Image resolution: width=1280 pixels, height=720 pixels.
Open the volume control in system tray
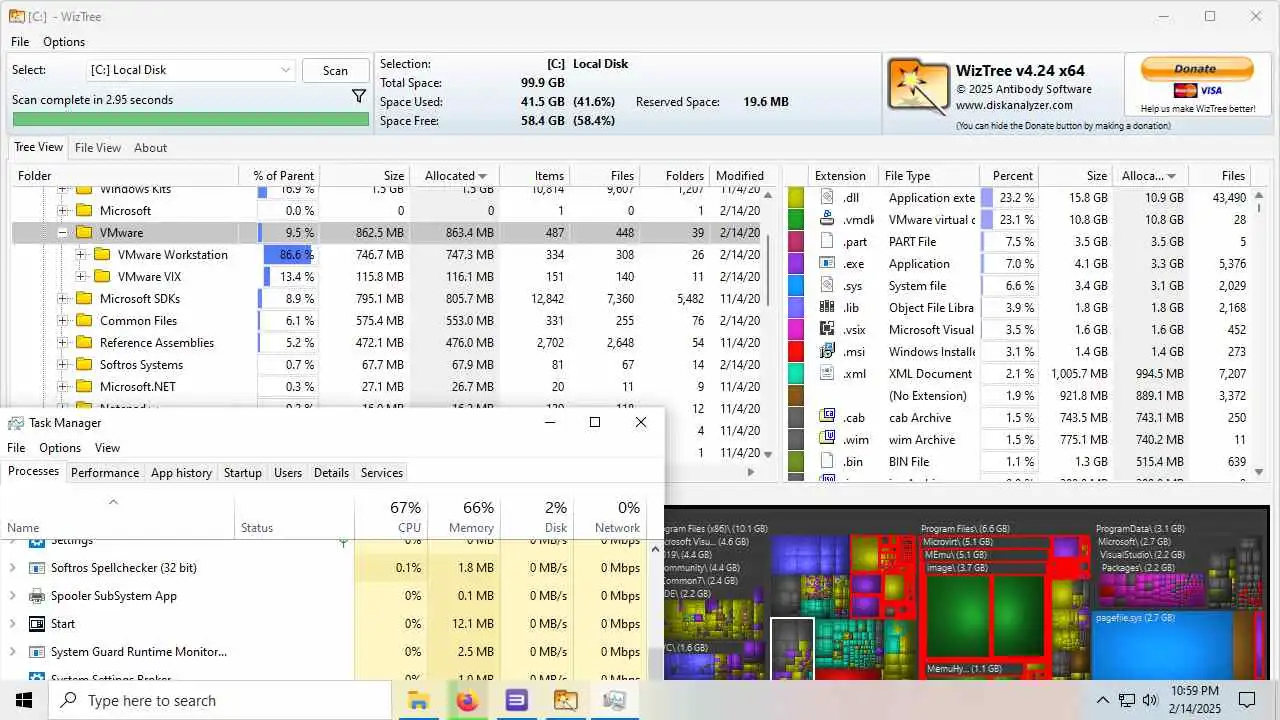pyautogui.click(x=1150, y=700)
